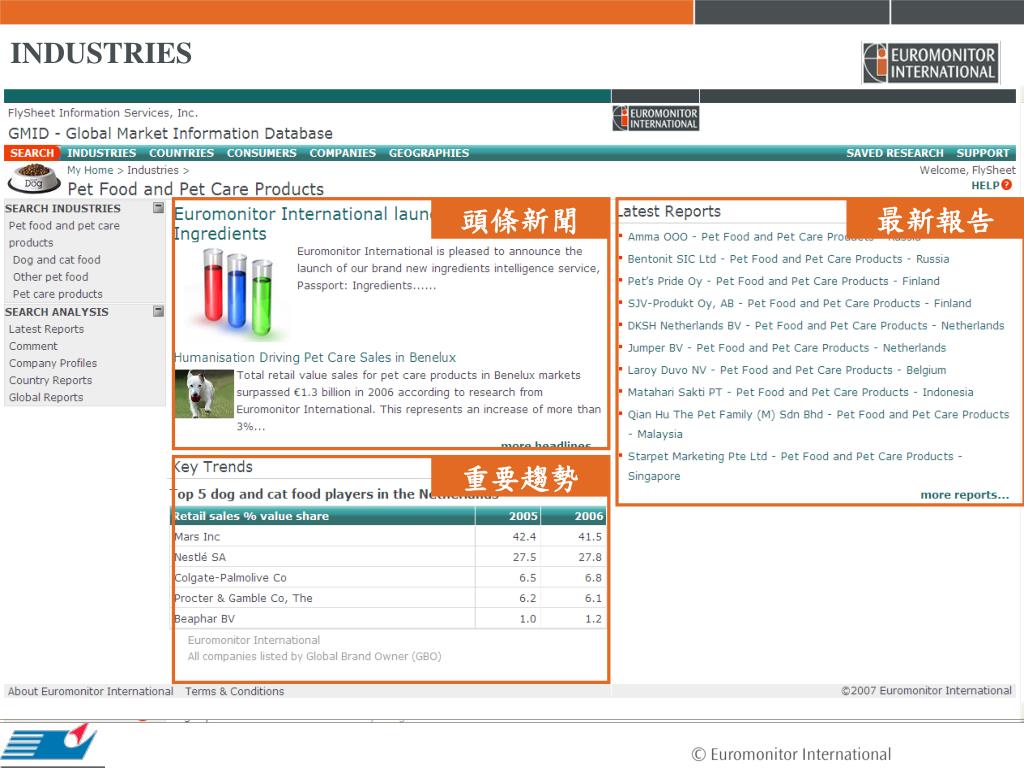The image size is (1024, 768).
Task: Open SAVED RESEARCH
Action: pos(895,153)
